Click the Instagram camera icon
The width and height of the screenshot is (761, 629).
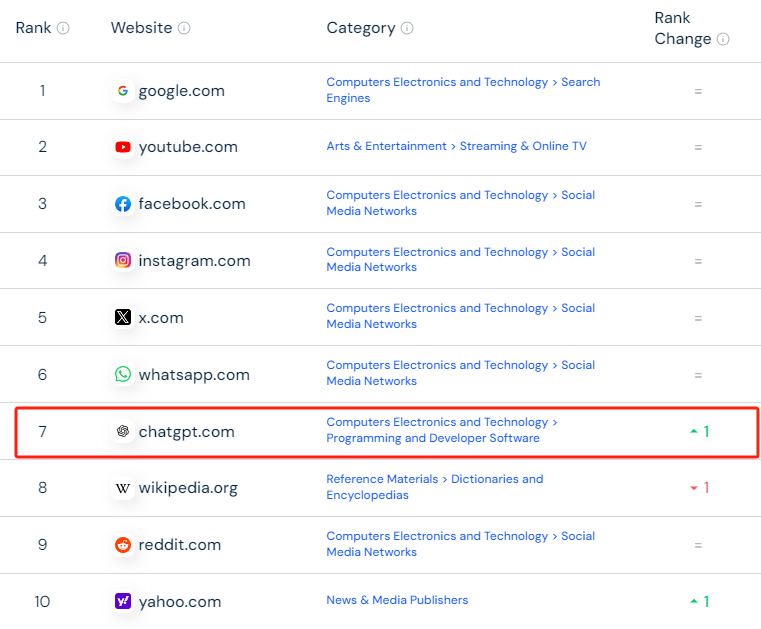[123, 261]
